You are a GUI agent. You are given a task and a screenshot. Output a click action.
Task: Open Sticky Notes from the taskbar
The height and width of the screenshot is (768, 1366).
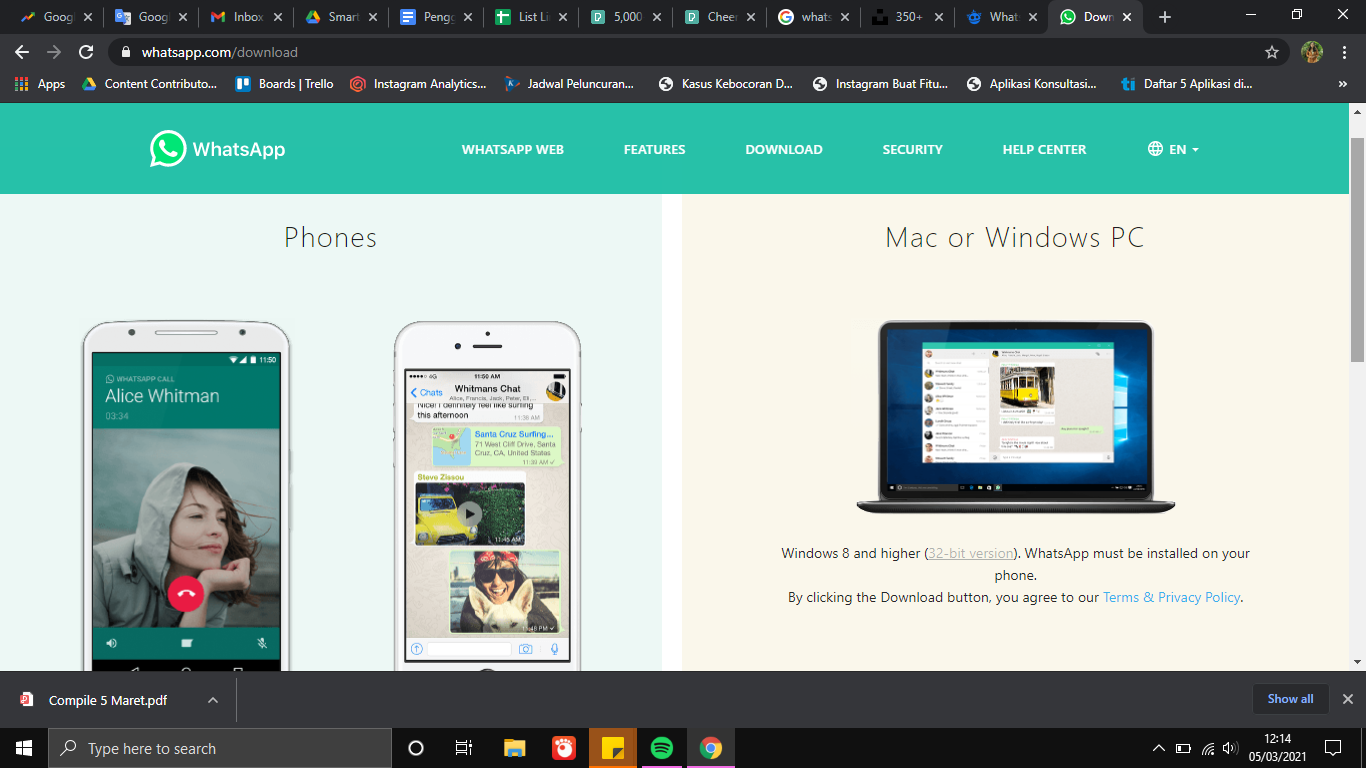[x=613, y=748]
